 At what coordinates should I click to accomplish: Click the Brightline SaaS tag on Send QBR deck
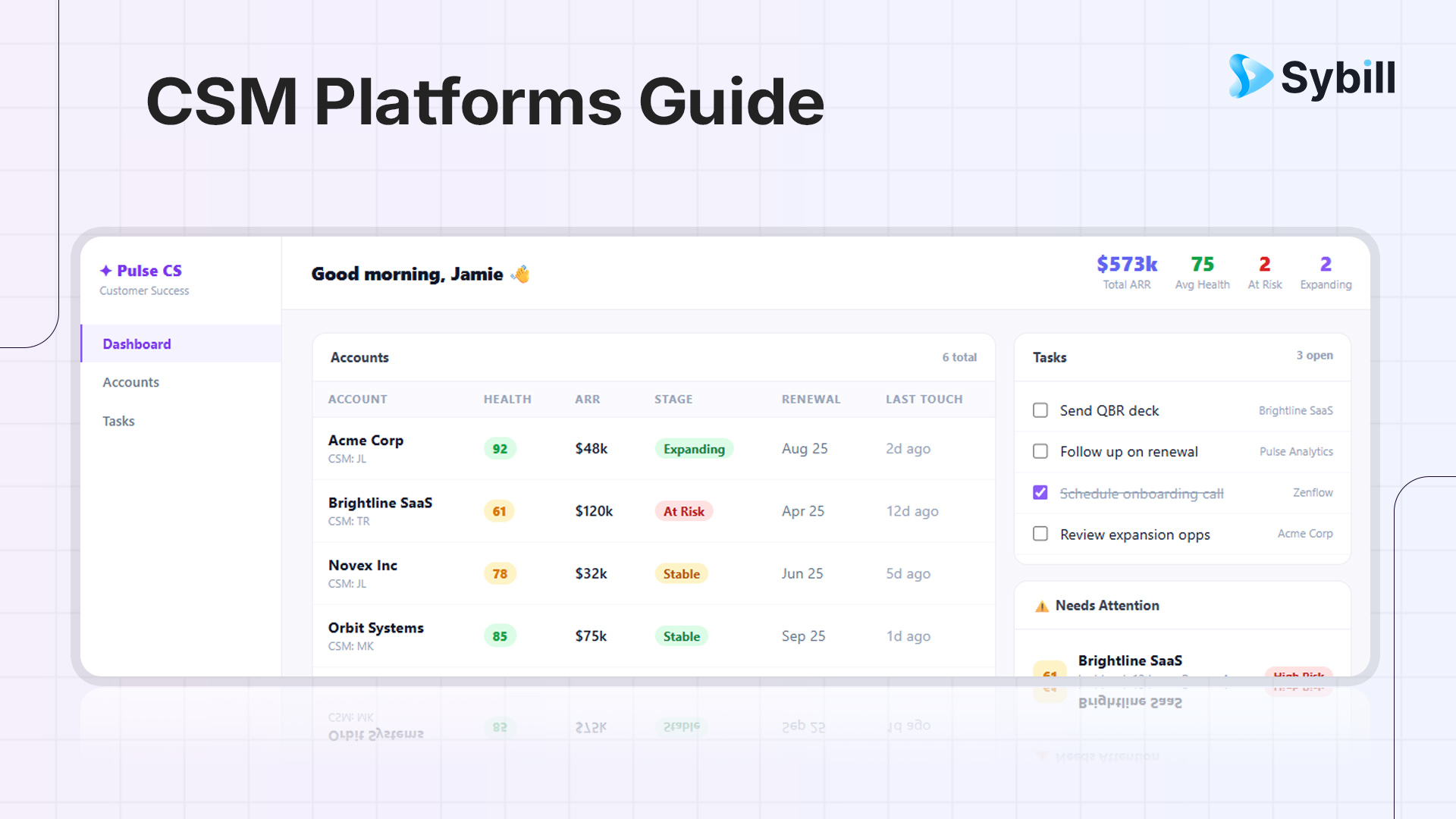1295,410
